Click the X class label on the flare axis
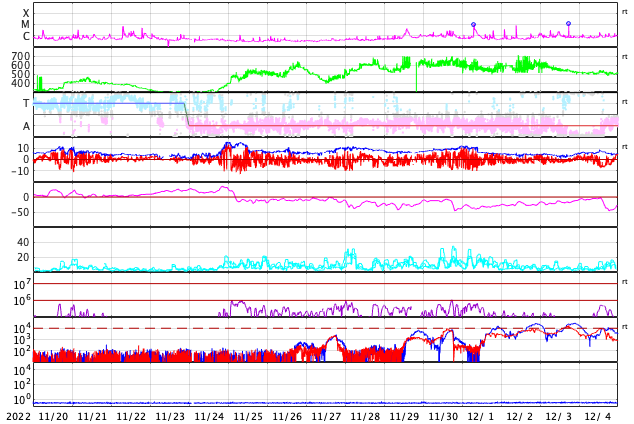This screenshot has width=634, height=424. (26, 13)
